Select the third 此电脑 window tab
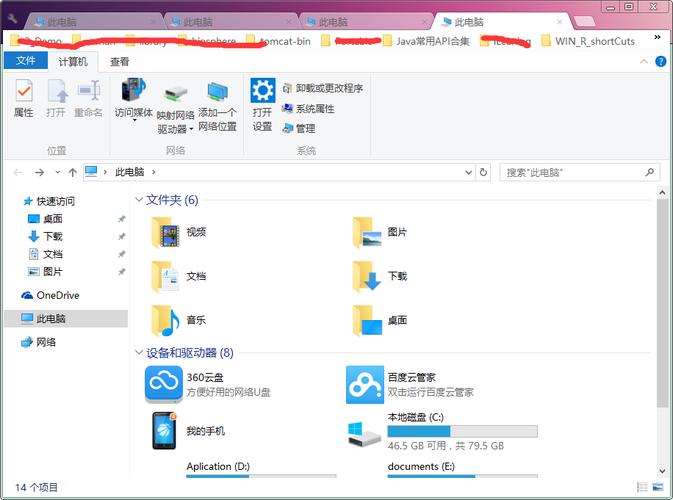This screenshot has height=500, width=673. click(364, 21)
